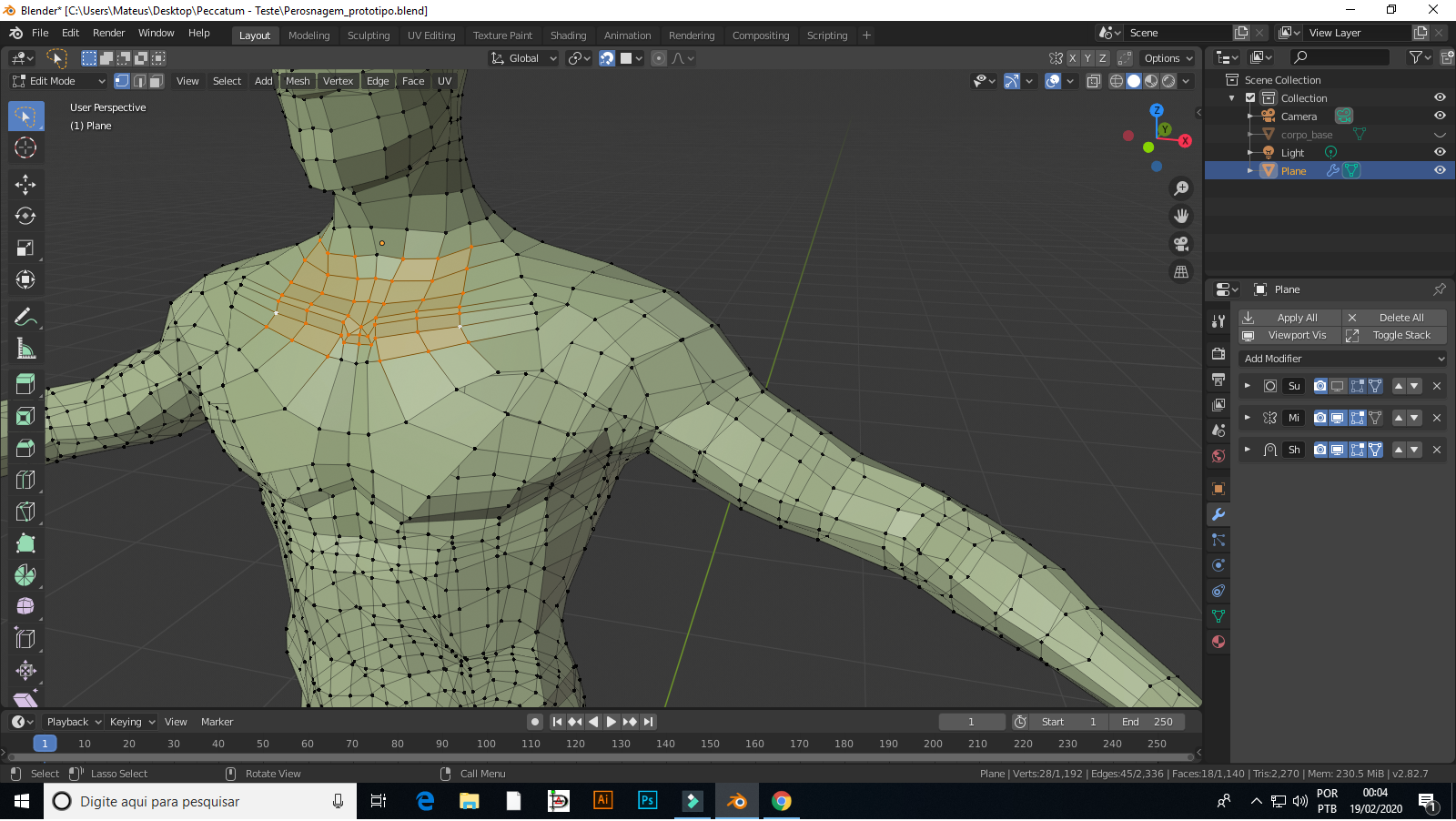Screen dimensions: 1456x821
Task: Switch to the Sculpting workspace tab
Action: pyautogui.click(x=369, y=35)
